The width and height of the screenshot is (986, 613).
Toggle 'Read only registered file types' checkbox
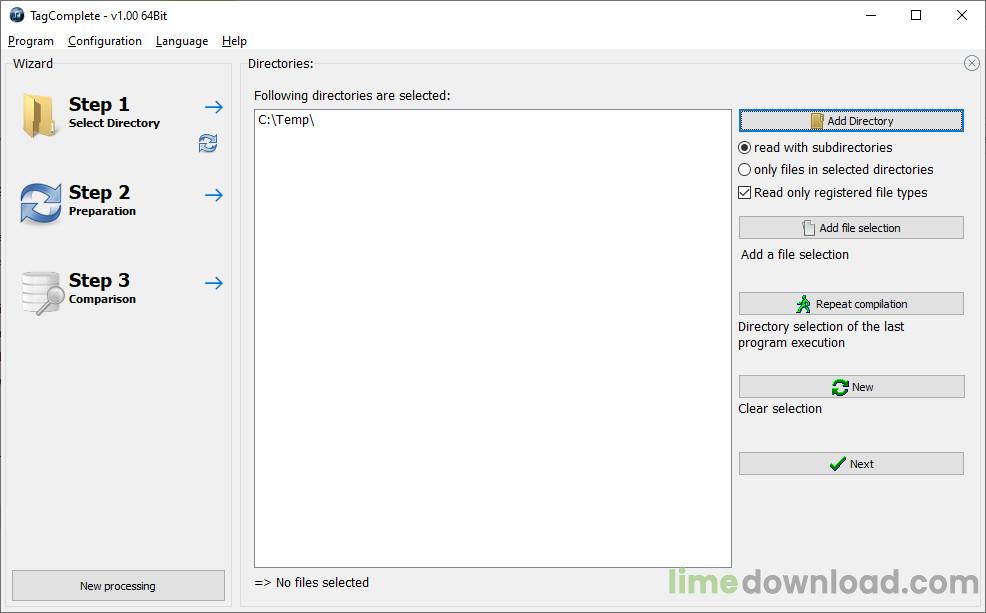click(x=745, y=192)
